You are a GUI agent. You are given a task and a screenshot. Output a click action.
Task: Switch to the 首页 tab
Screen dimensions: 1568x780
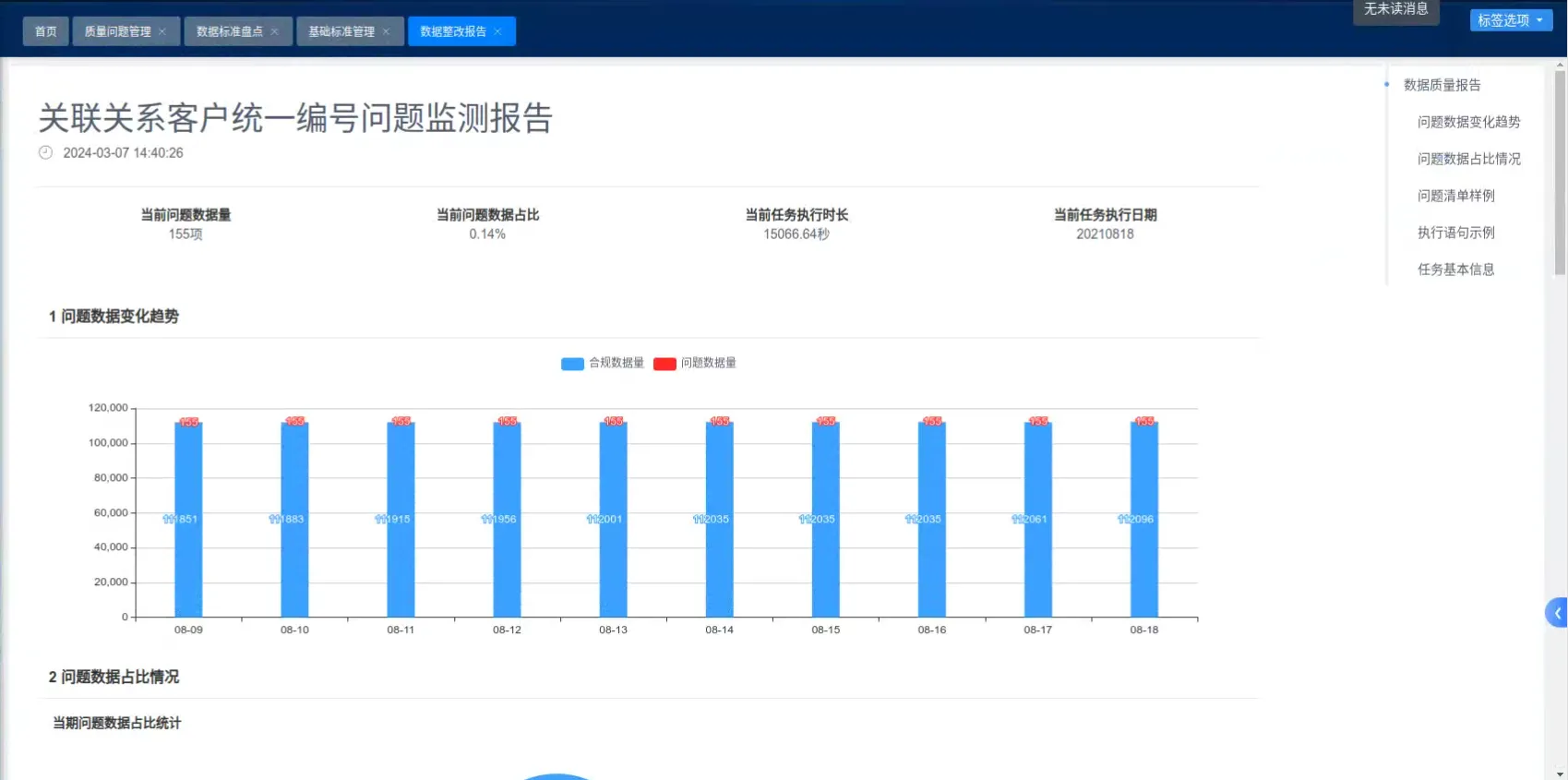[x=45, y=31]
